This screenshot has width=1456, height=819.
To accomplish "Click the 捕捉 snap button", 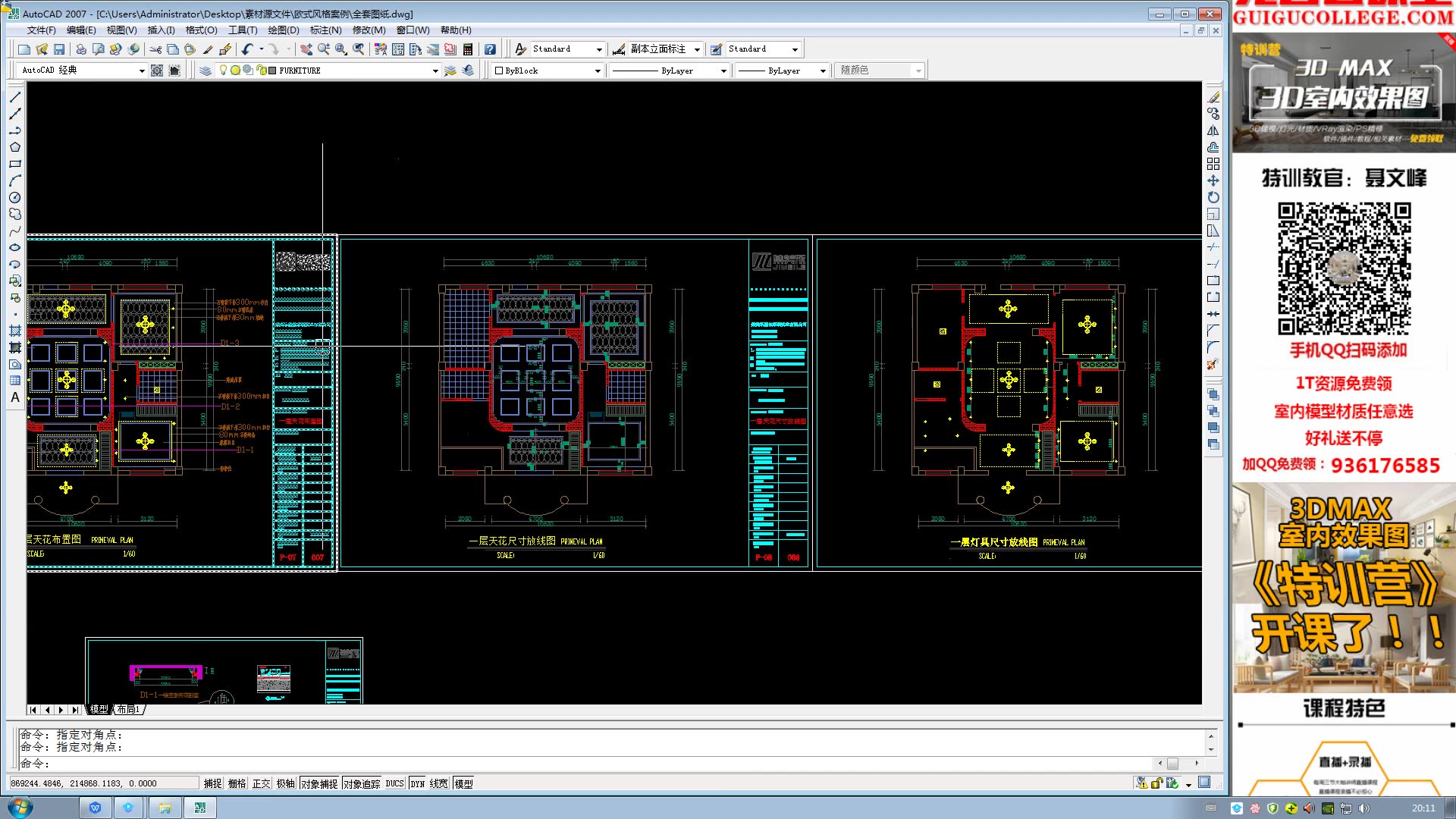I will click(x=212, y=783).
